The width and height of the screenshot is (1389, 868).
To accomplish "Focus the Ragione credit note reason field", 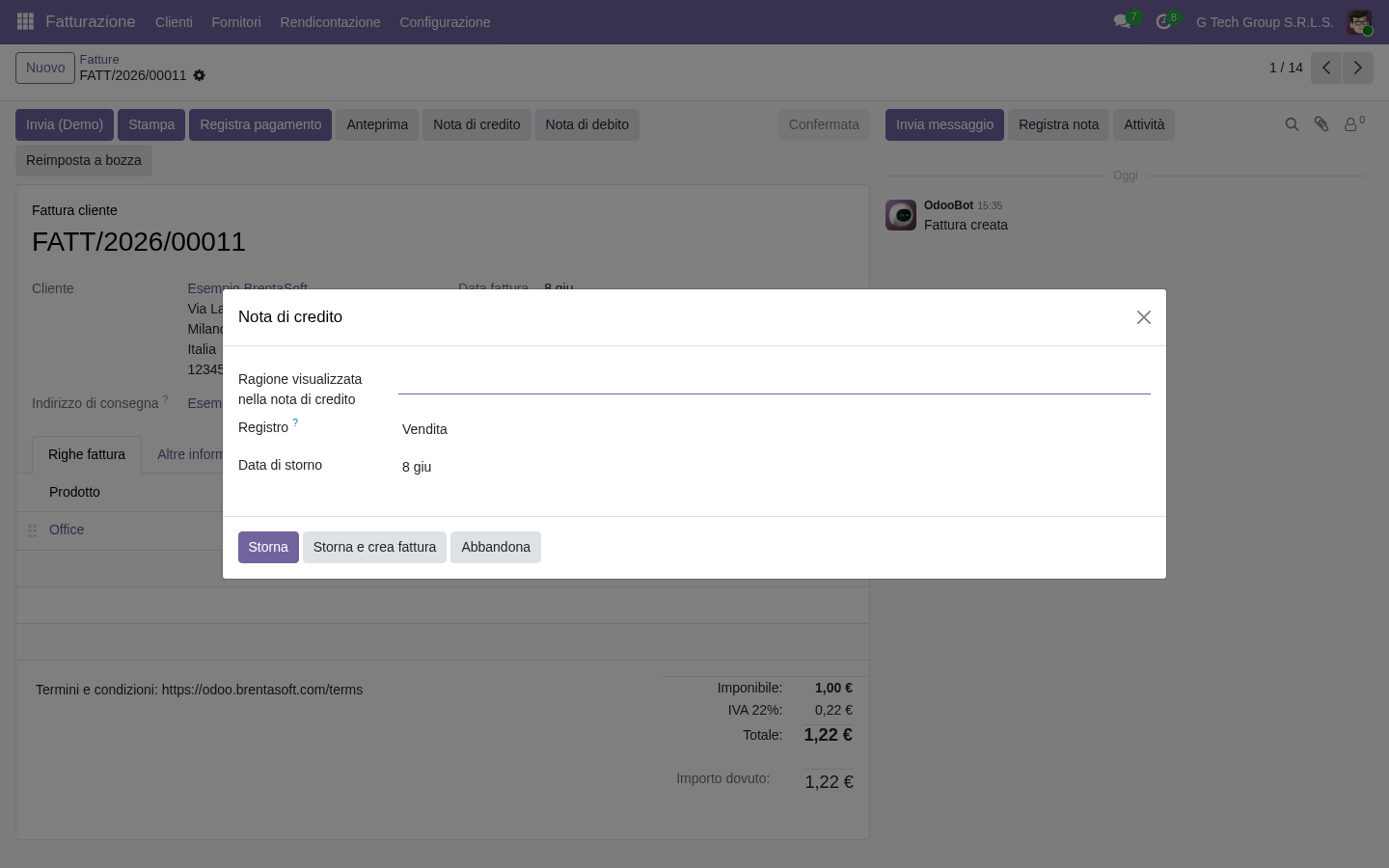I will 775,379.
